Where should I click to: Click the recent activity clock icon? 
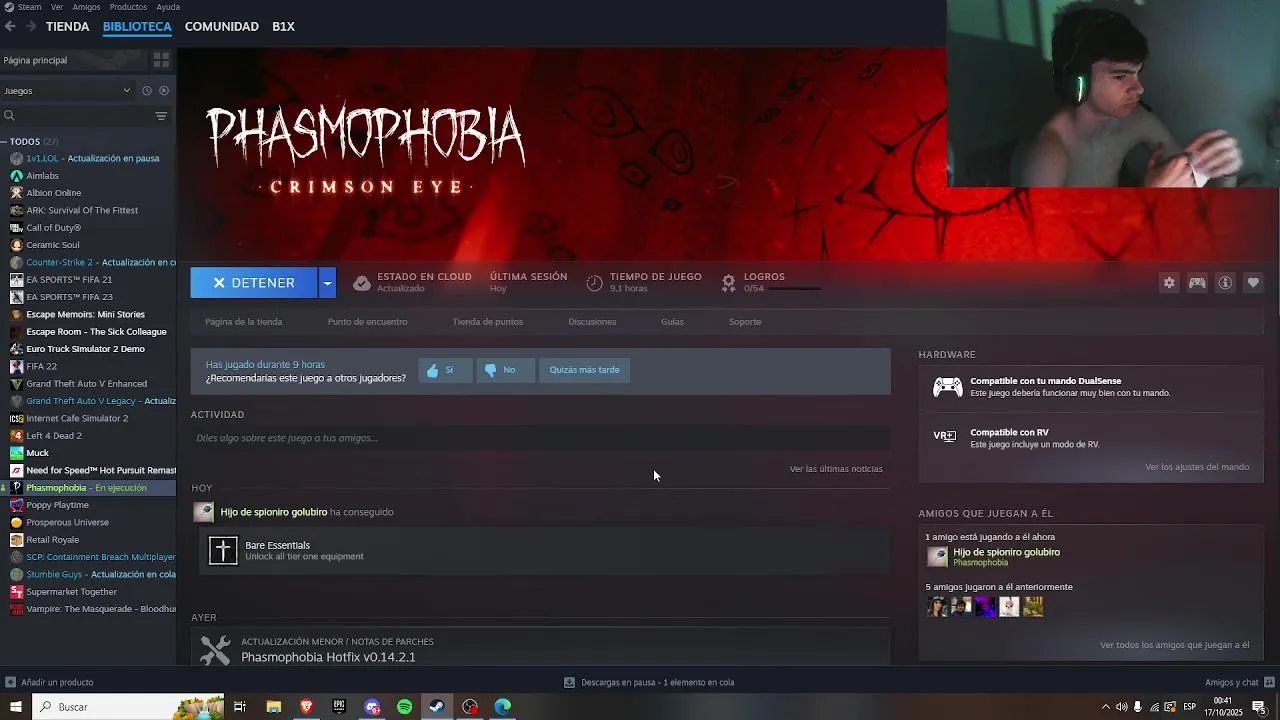tap(147, 90)
